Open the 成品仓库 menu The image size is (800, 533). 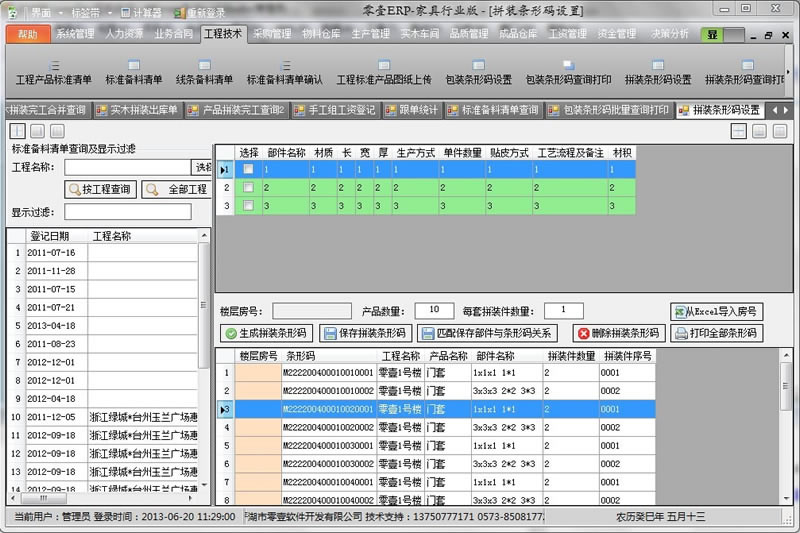click(x=518, y=34)
